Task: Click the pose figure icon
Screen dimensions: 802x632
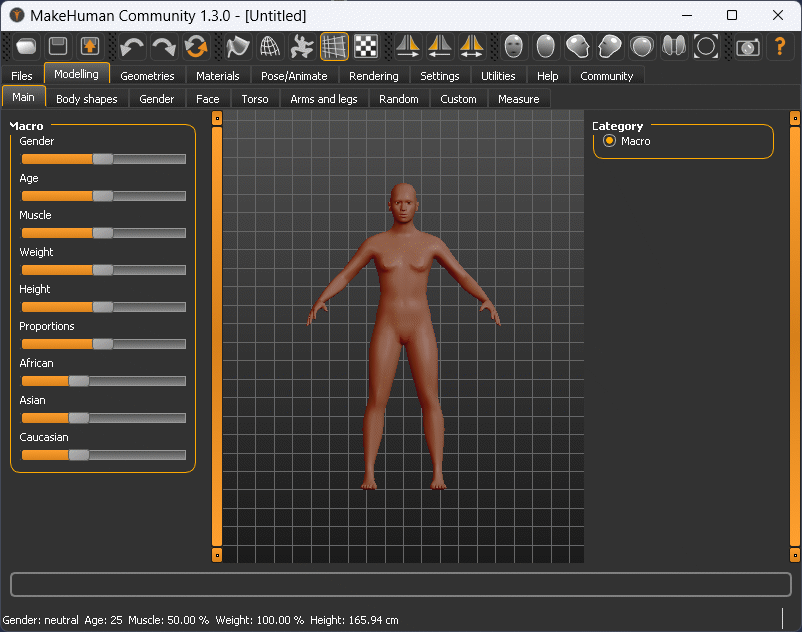Action: pos(302,47)
